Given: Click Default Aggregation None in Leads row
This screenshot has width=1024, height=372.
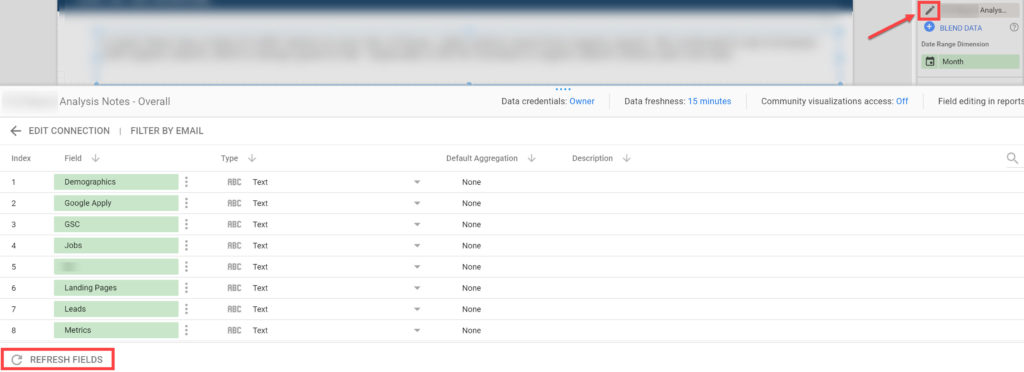Looking at the screenshot, I should point(471,309).
